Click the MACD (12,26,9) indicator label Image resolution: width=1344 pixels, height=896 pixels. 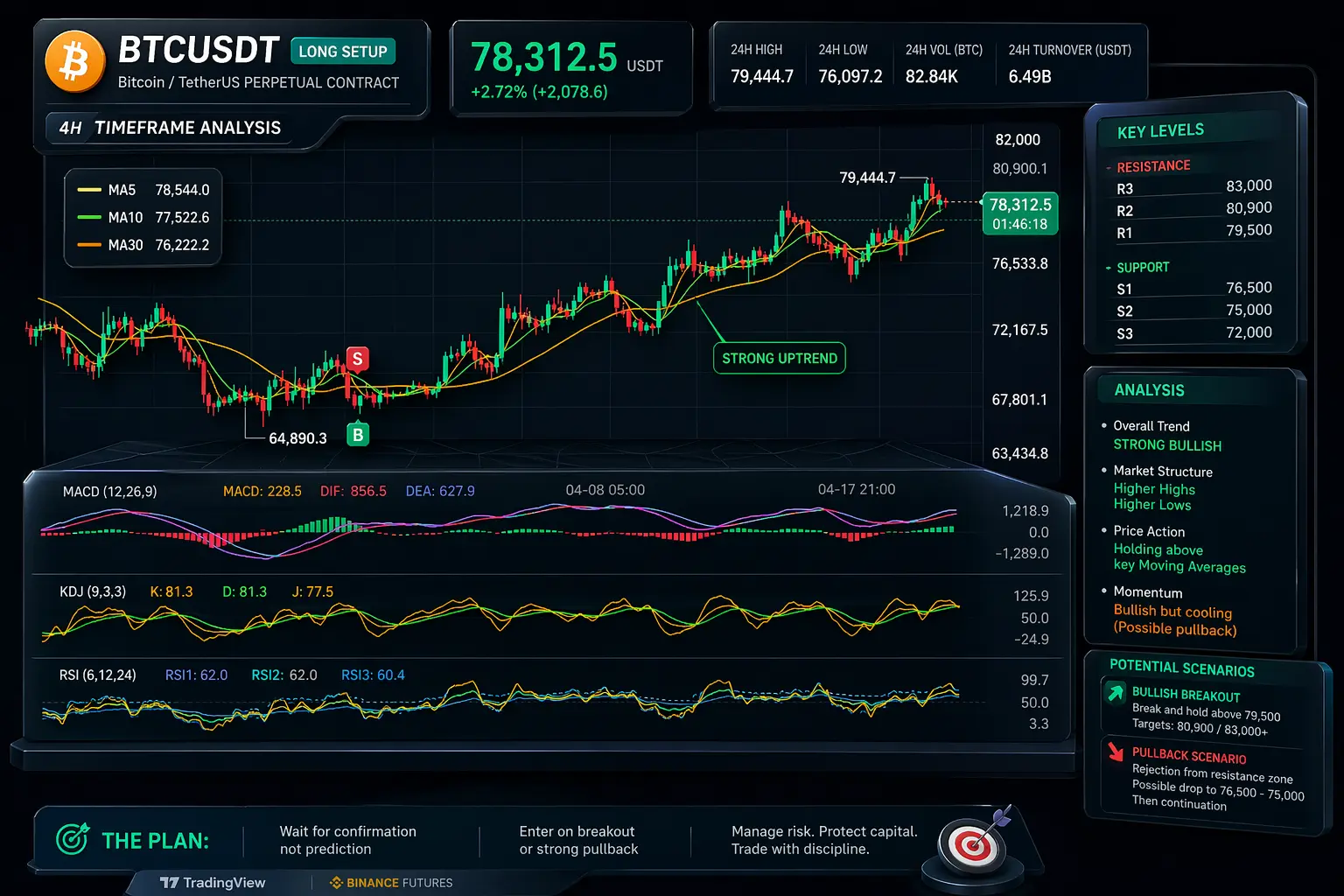point(110,492)
